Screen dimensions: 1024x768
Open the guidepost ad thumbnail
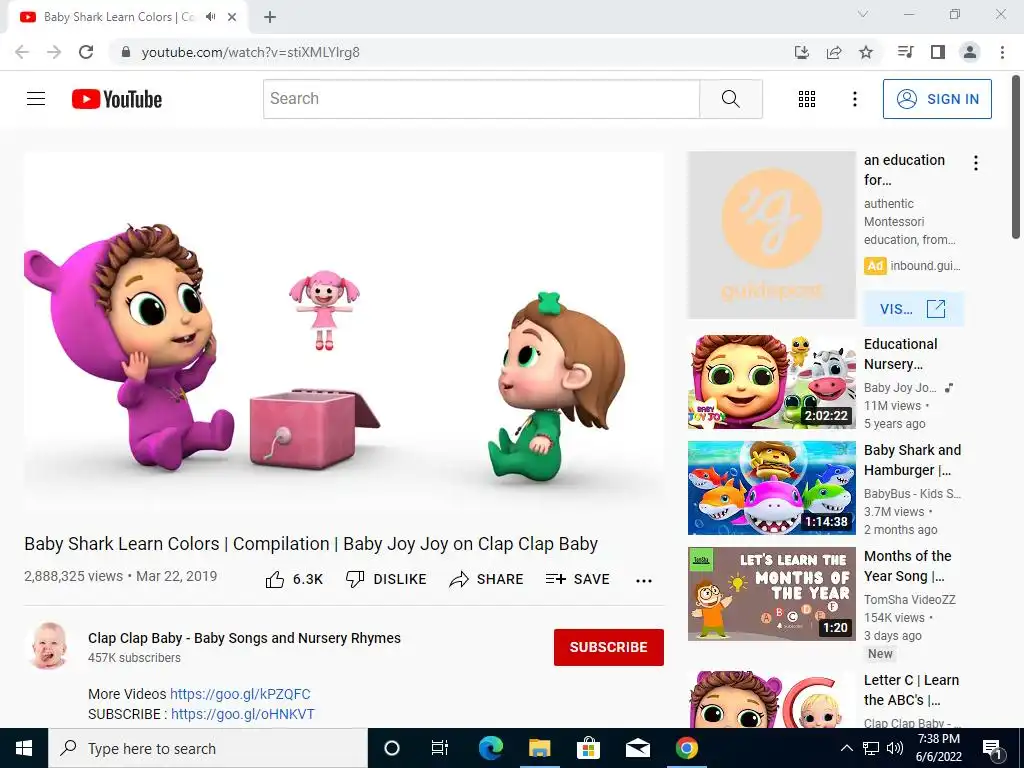pyautogui.click(x=771, y=235)
